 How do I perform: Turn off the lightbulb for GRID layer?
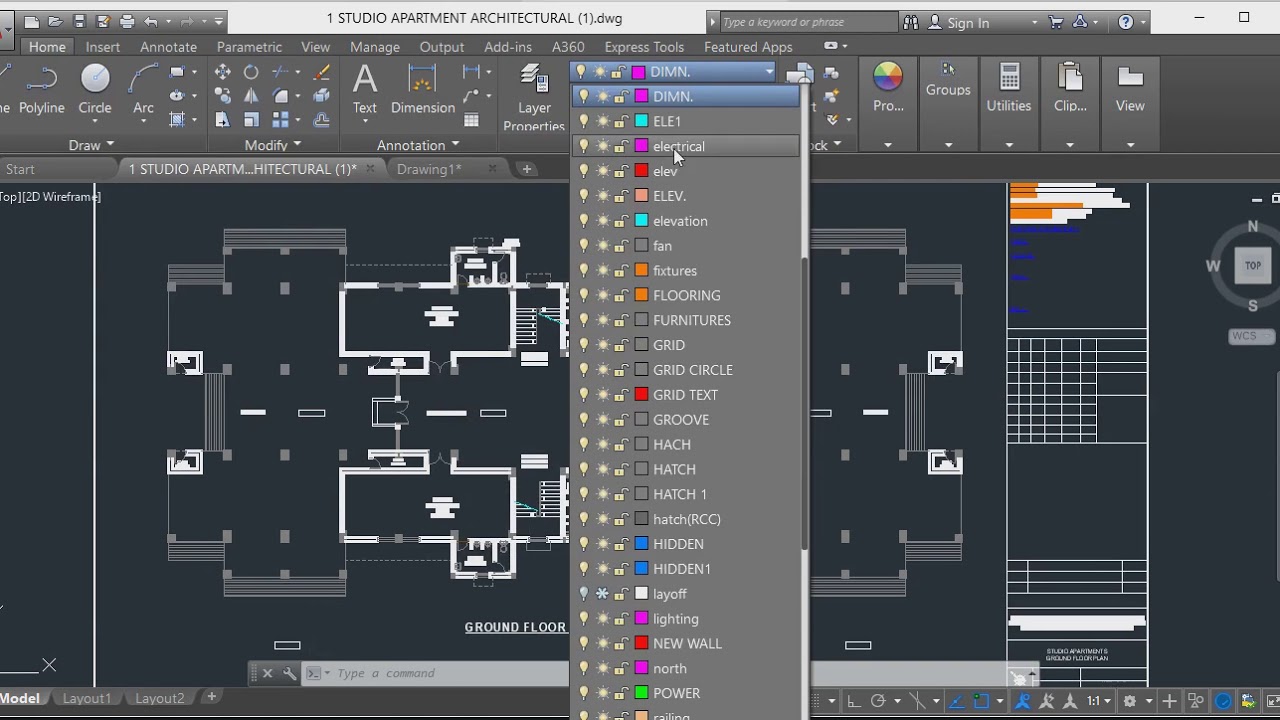584,345
